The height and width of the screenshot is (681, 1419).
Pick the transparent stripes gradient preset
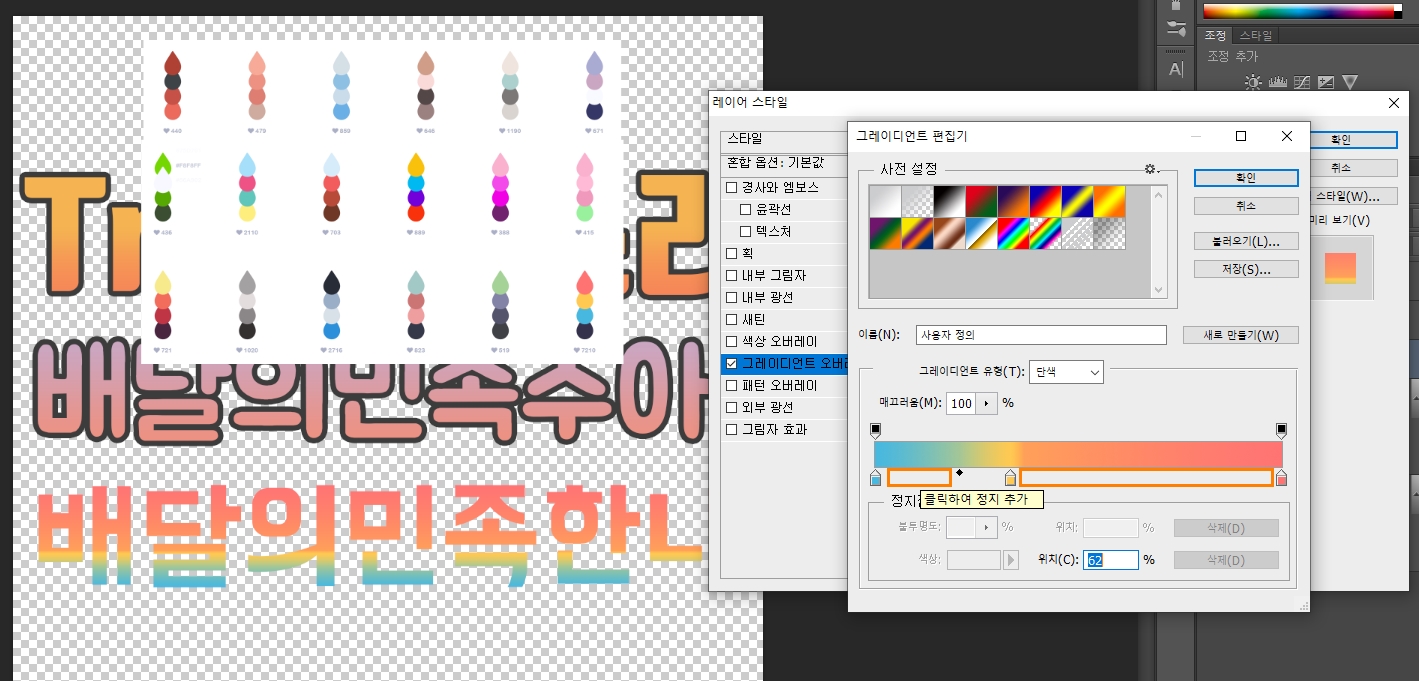(1077, 234)
